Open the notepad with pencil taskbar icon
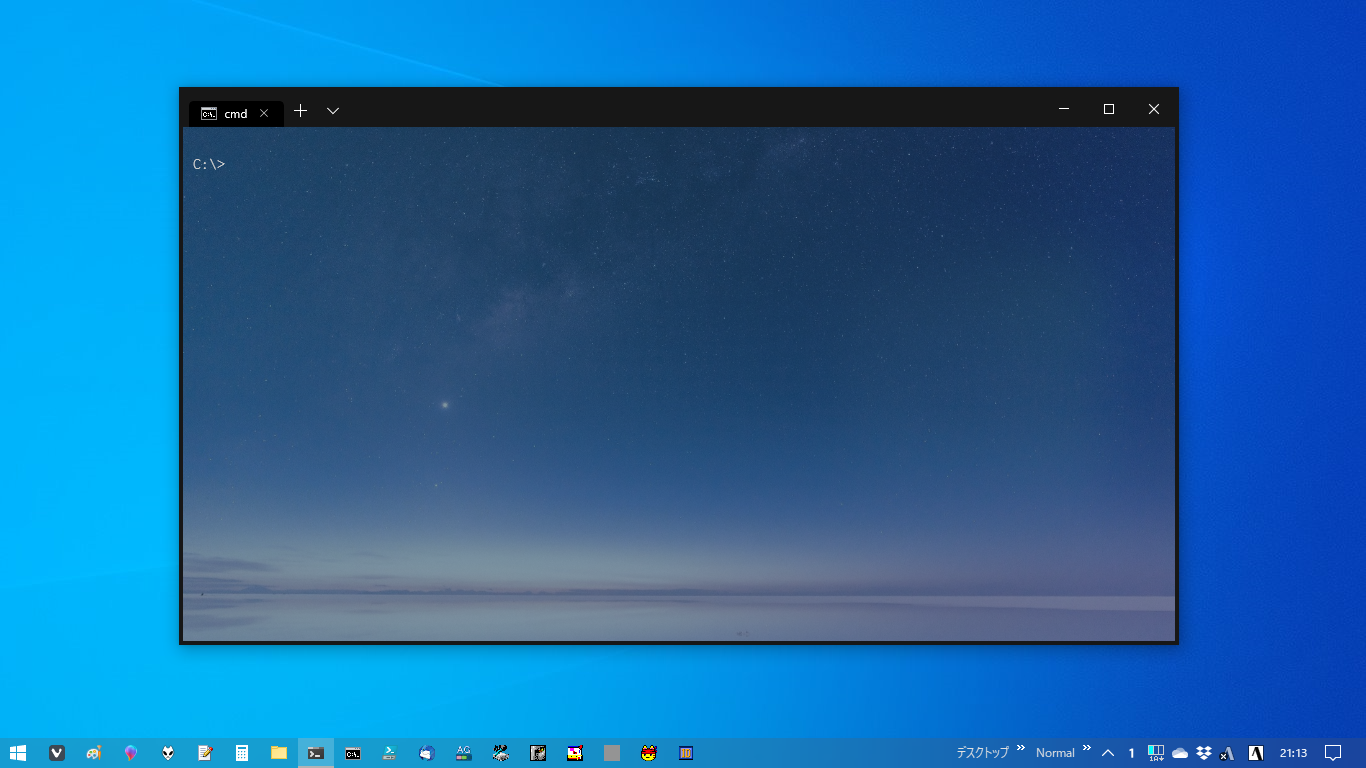 click(205, 753)
